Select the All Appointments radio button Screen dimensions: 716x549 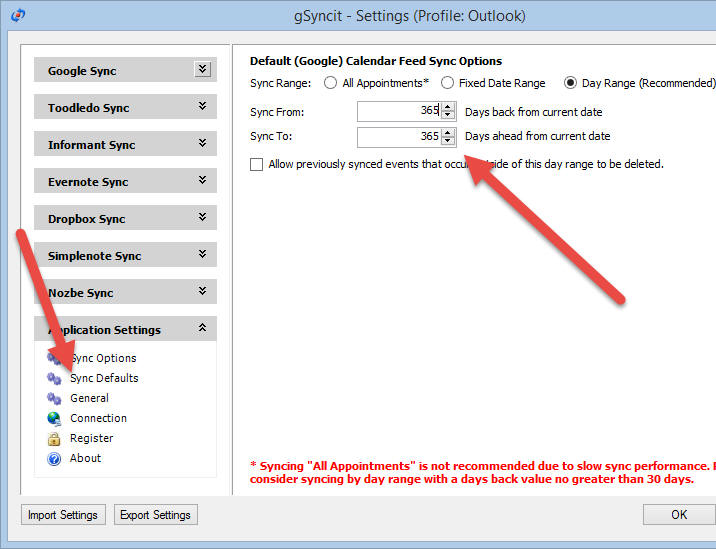(x=330, y=83)
